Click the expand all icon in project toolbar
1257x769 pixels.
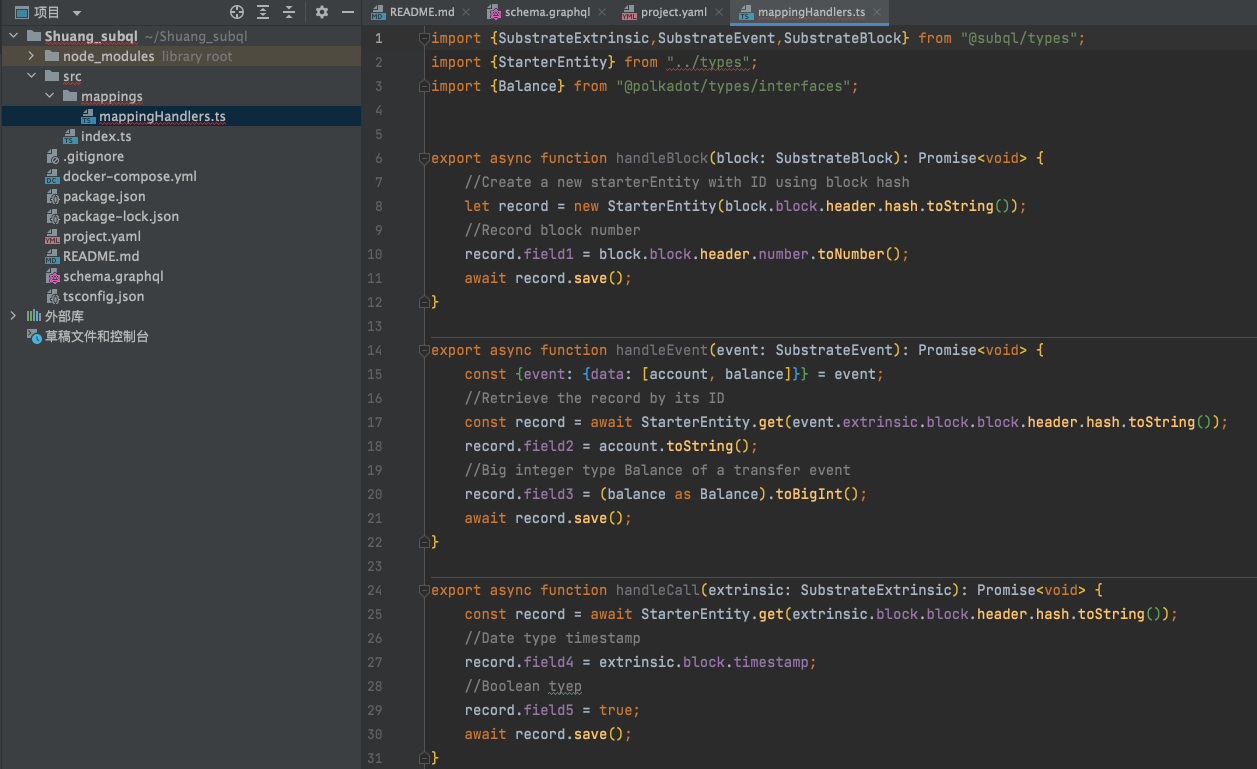click(263, 12)
